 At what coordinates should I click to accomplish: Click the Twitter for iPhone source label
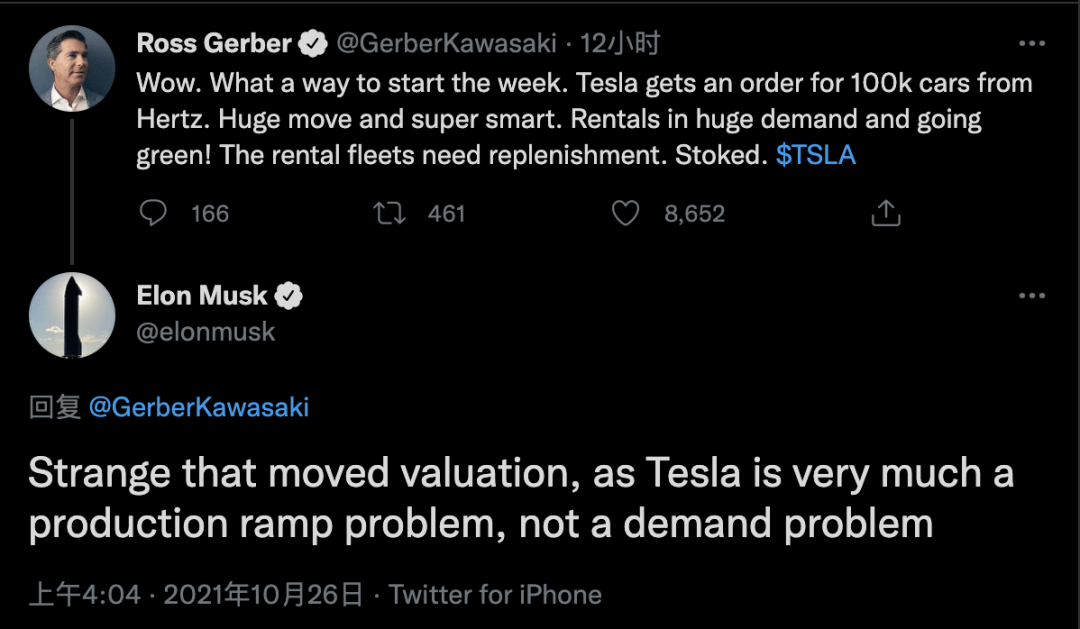[495, 595]
